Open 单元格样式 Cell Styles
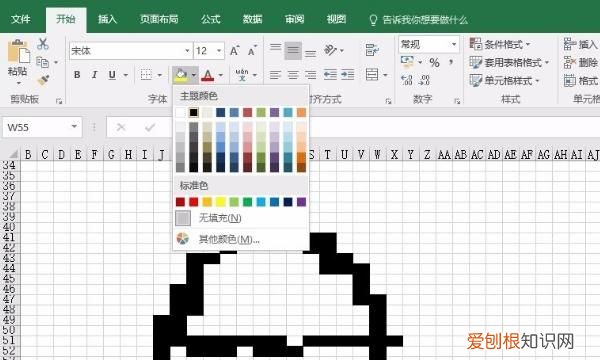 pos(505,81)
